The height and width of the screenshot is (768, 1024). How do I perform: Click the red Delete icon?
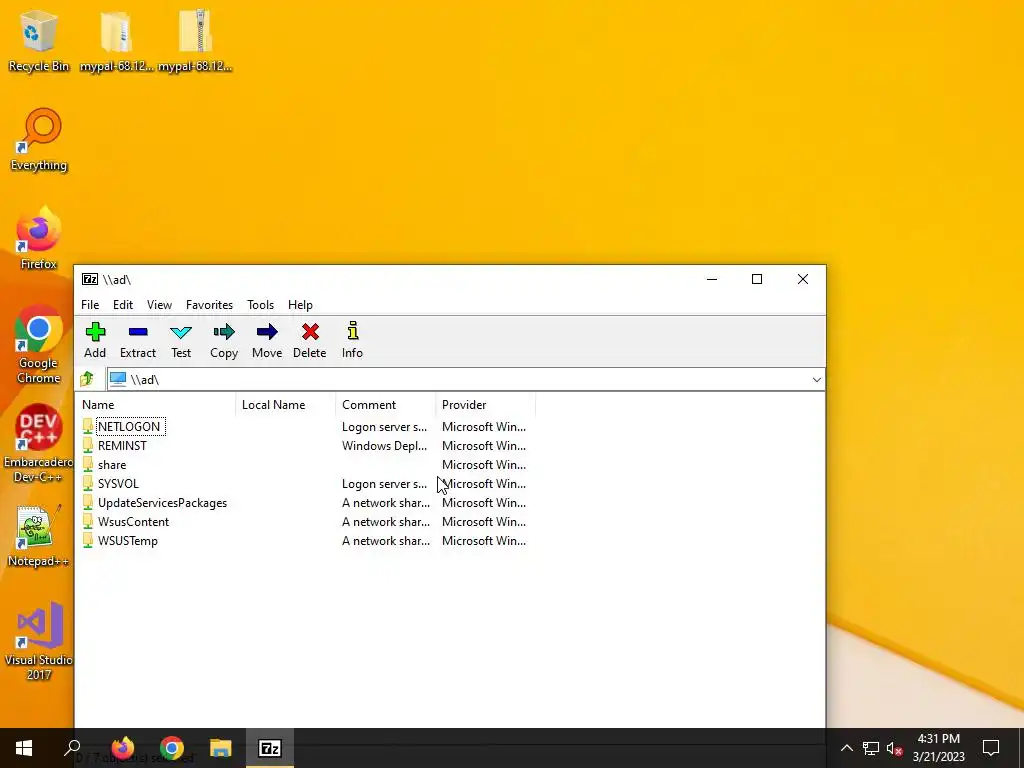pos(310,340)
